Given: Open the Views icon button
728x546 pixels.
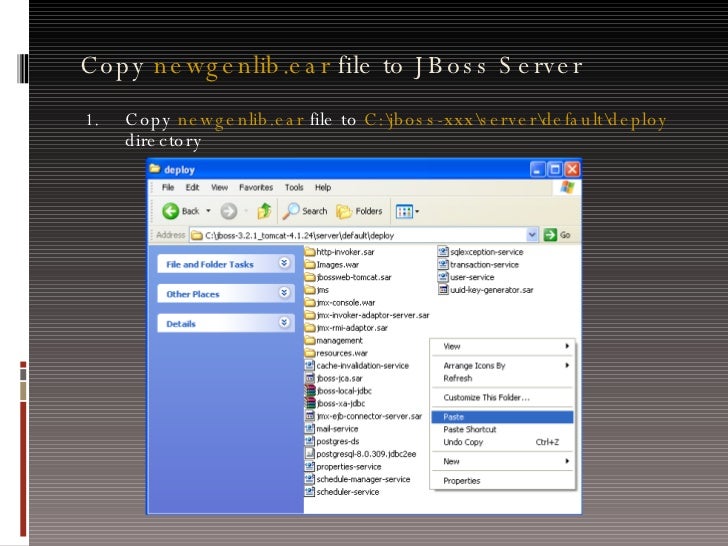Looking at the screenshot, I should pos(403,212).
